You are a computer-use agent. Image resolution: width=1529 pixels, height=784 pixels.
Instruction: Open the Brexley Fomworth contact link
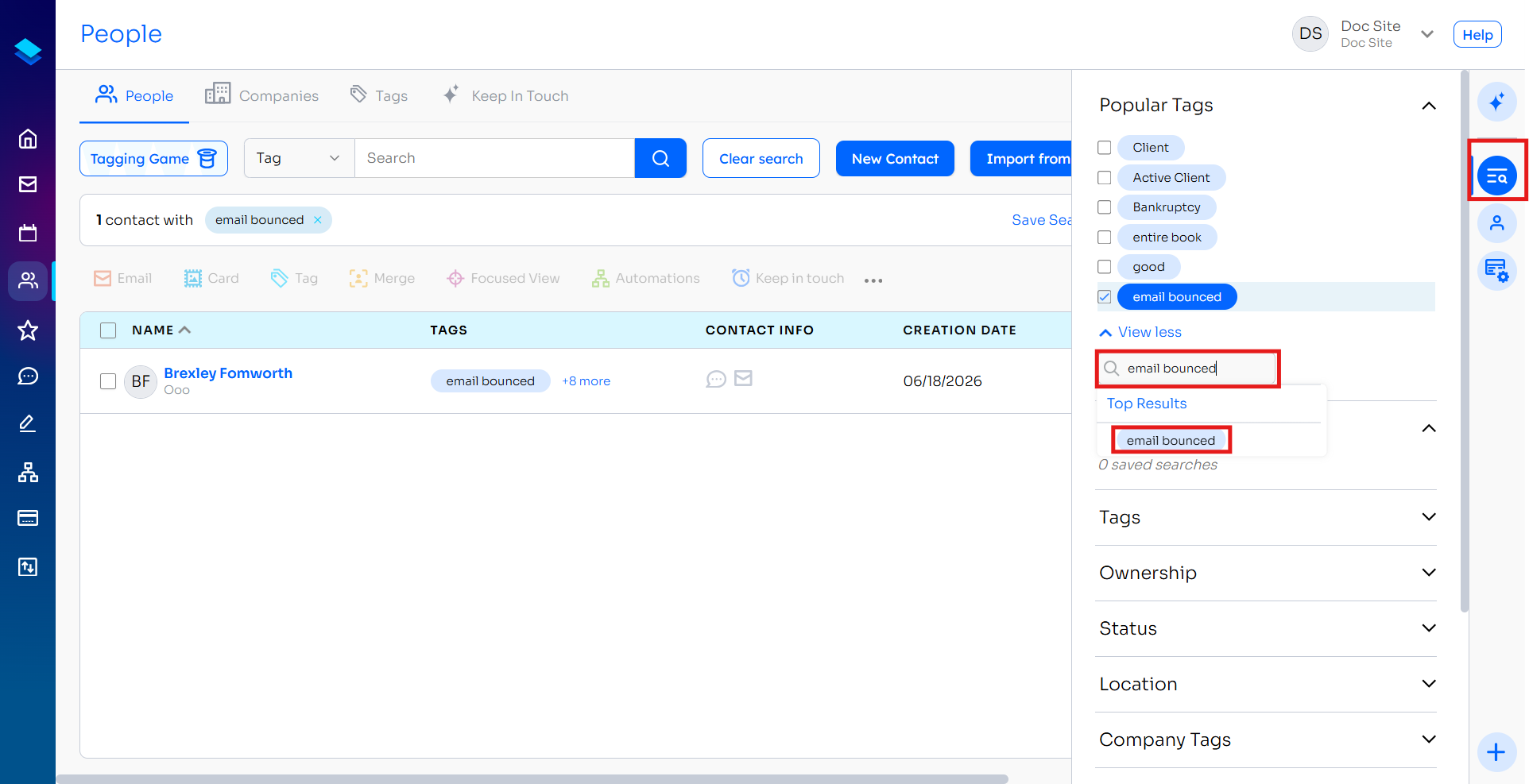click(228, 373)
